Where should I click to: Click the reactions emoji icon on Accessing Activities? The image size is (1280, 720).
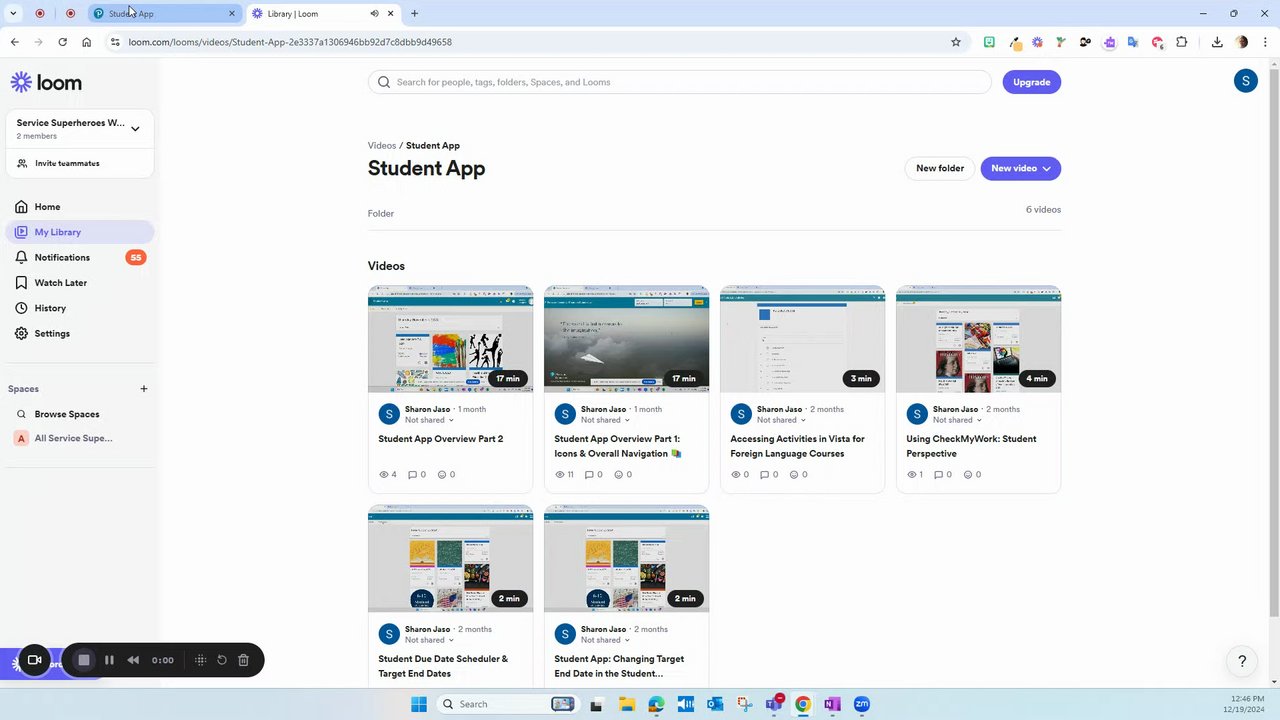794,475
